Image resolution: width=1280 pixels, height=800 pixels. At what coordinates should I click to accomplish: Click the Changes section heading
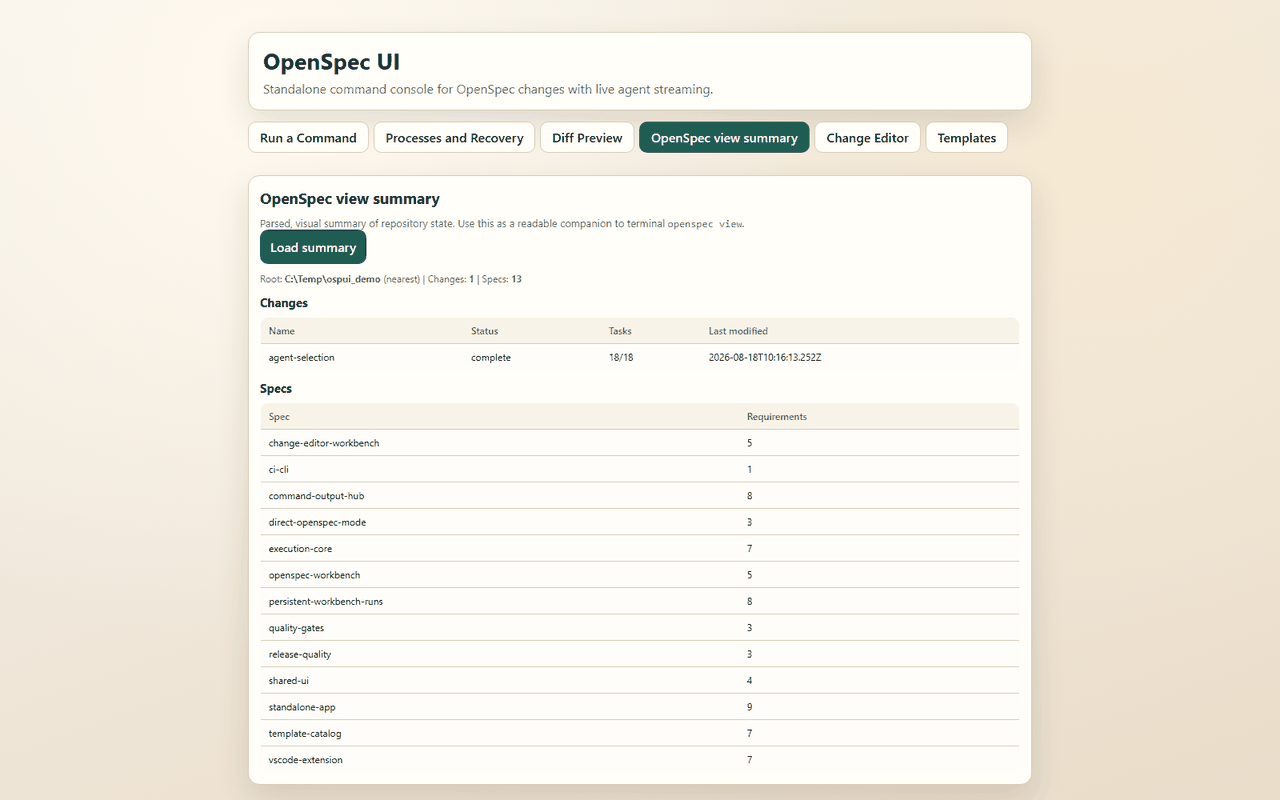284,303
